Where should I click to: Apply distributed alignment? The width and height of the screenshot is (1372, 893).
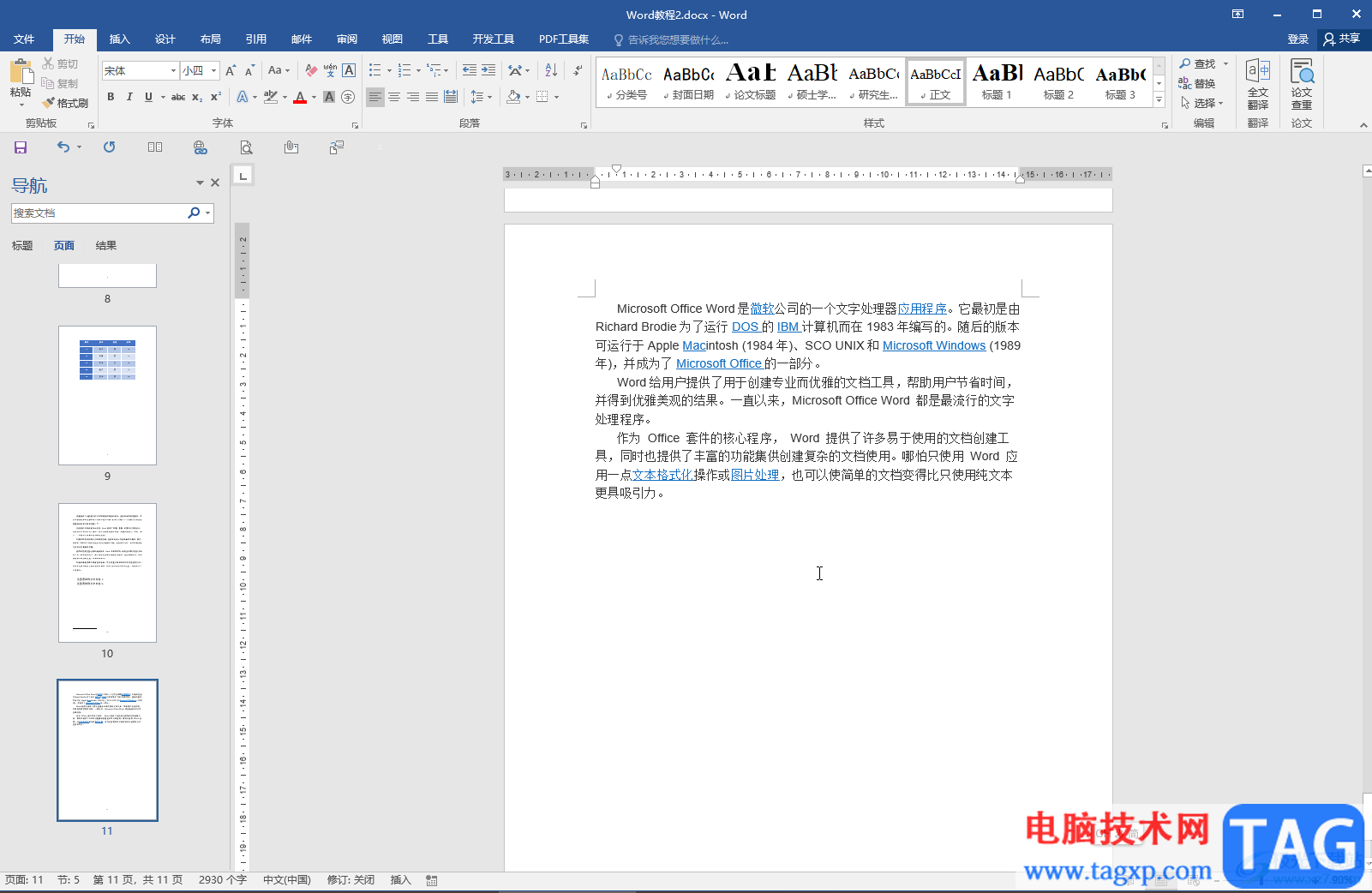(451, 97)
